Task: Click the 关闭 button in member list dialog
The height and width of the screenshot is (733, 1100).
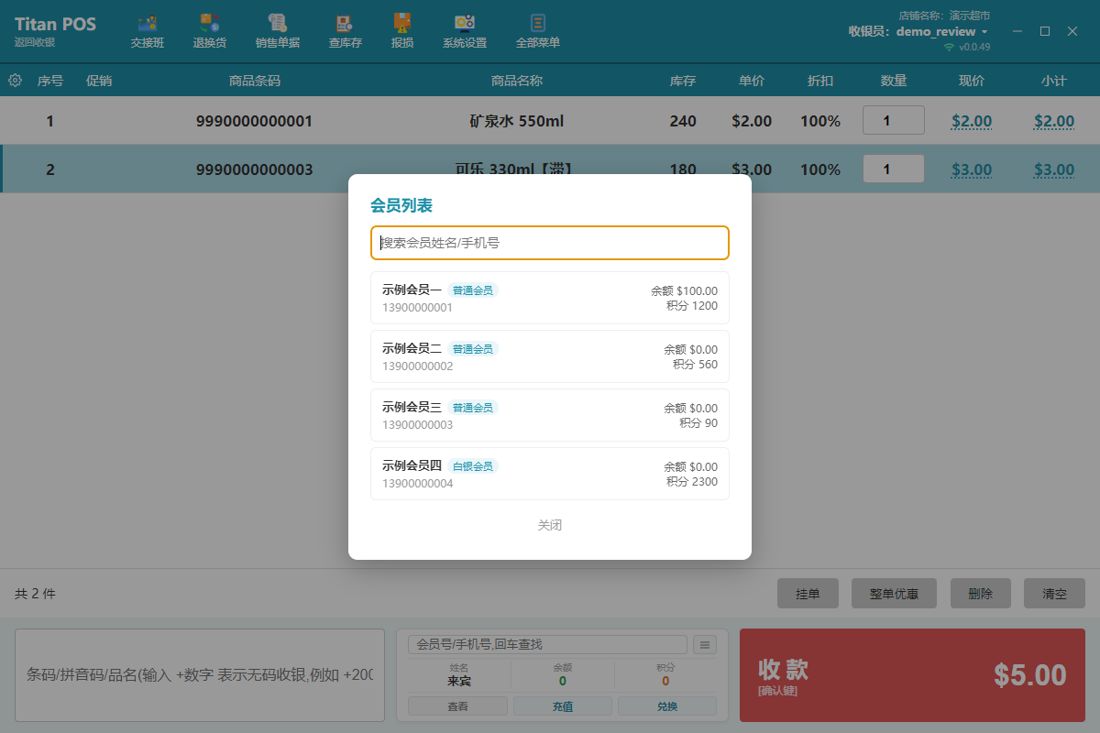Action: click(x=549, y=525)
